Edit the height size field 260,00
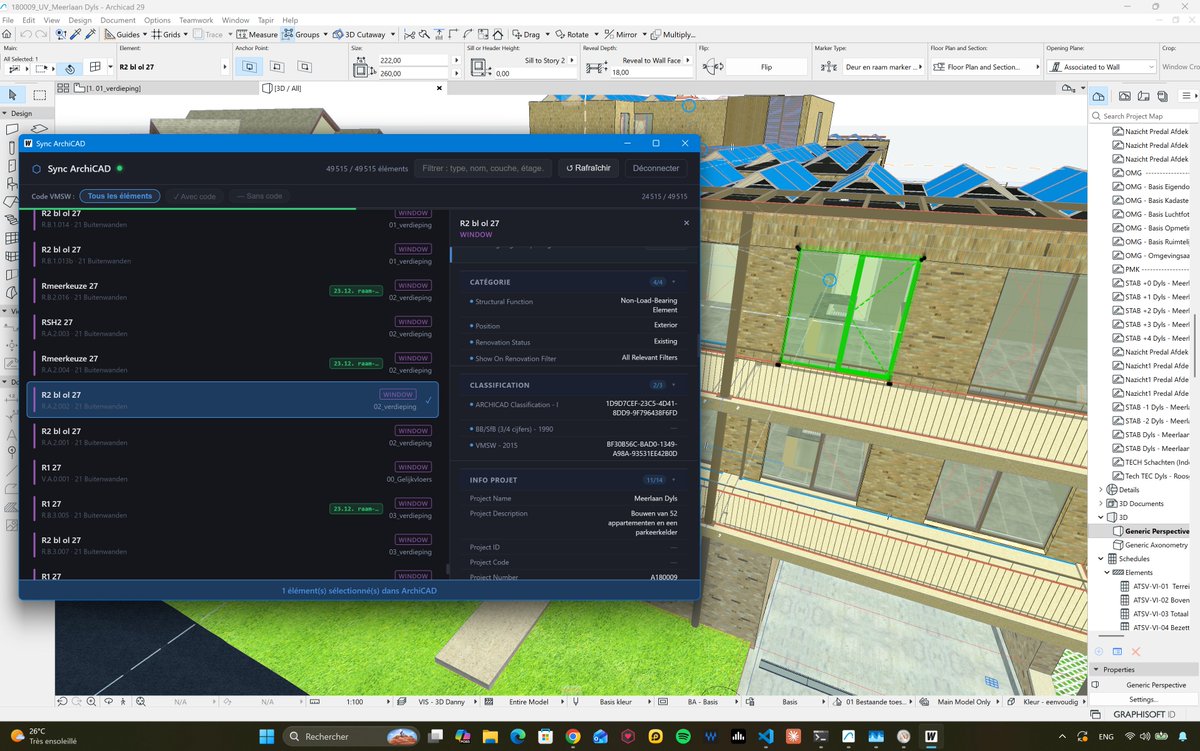Image resolution: width=1200 pixels, height=751 pixels. pyautogui.click(x=415, y=74)
